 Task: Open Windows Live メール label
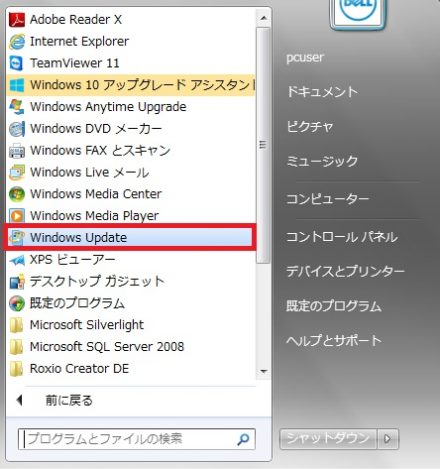tap(90, 172)
